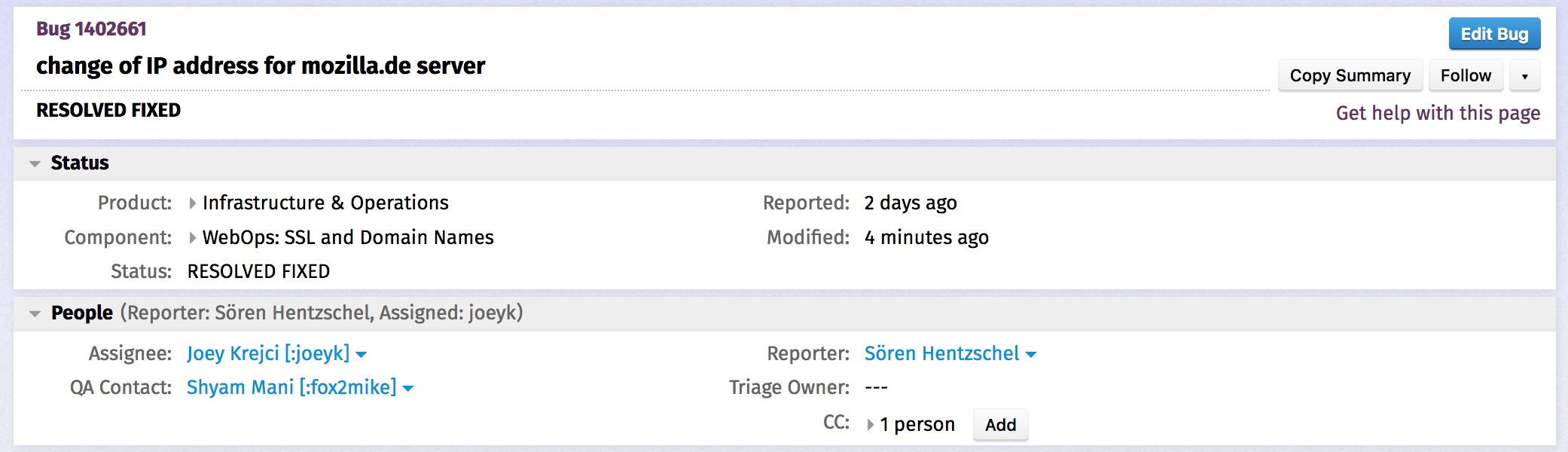This screenshot has width=1568, height=452.
Task: Add yourself to the CC list
Action: [x=1000, y=425]
